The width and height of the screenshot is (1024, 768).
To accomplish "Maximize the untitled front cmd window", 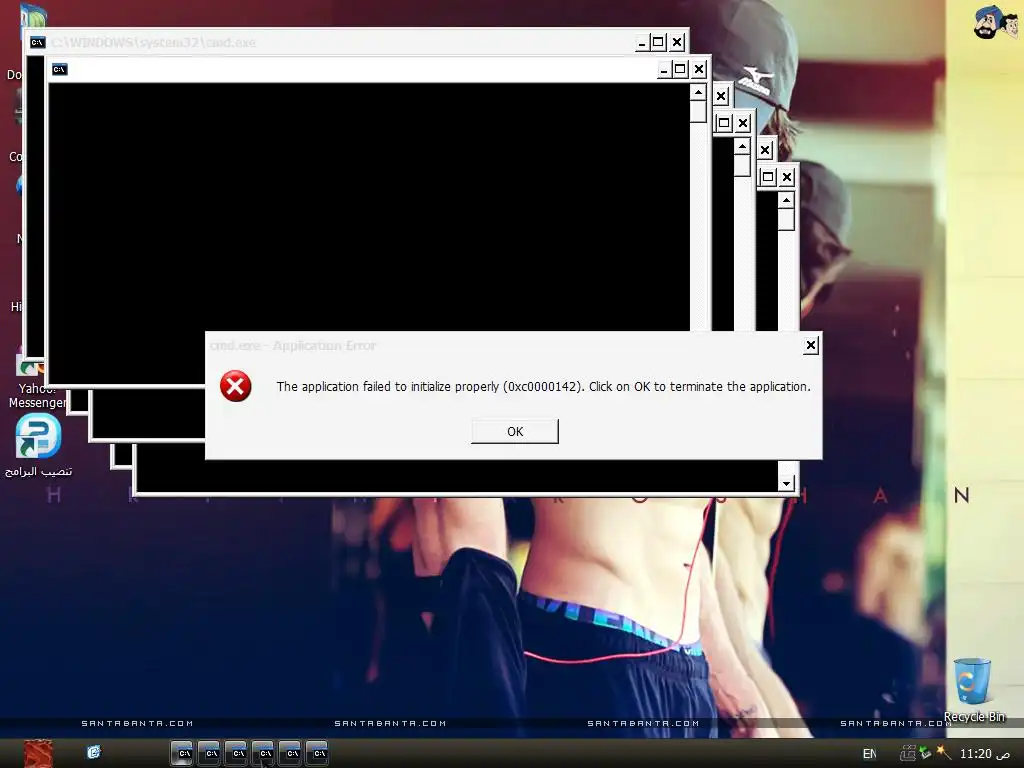I will click(x=680, y=69).
